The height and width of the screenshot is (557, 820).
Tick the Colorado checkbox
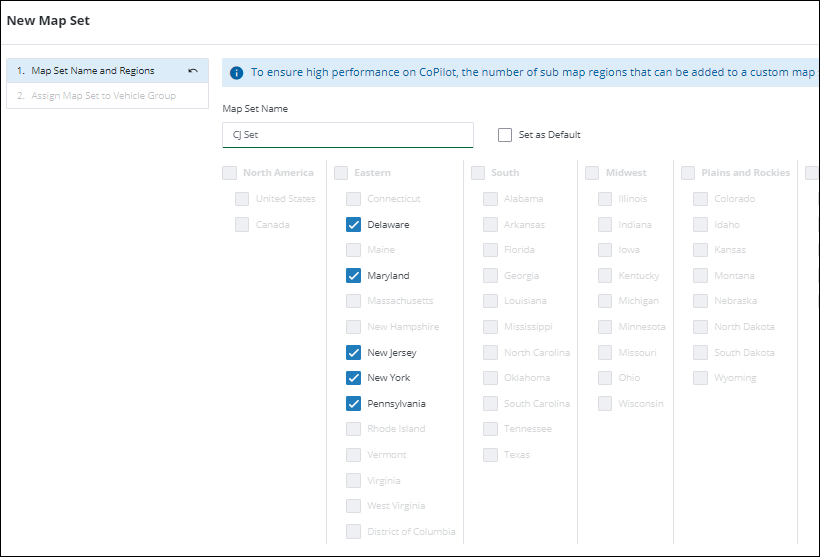pyautogui.click(x=700, y=199)
